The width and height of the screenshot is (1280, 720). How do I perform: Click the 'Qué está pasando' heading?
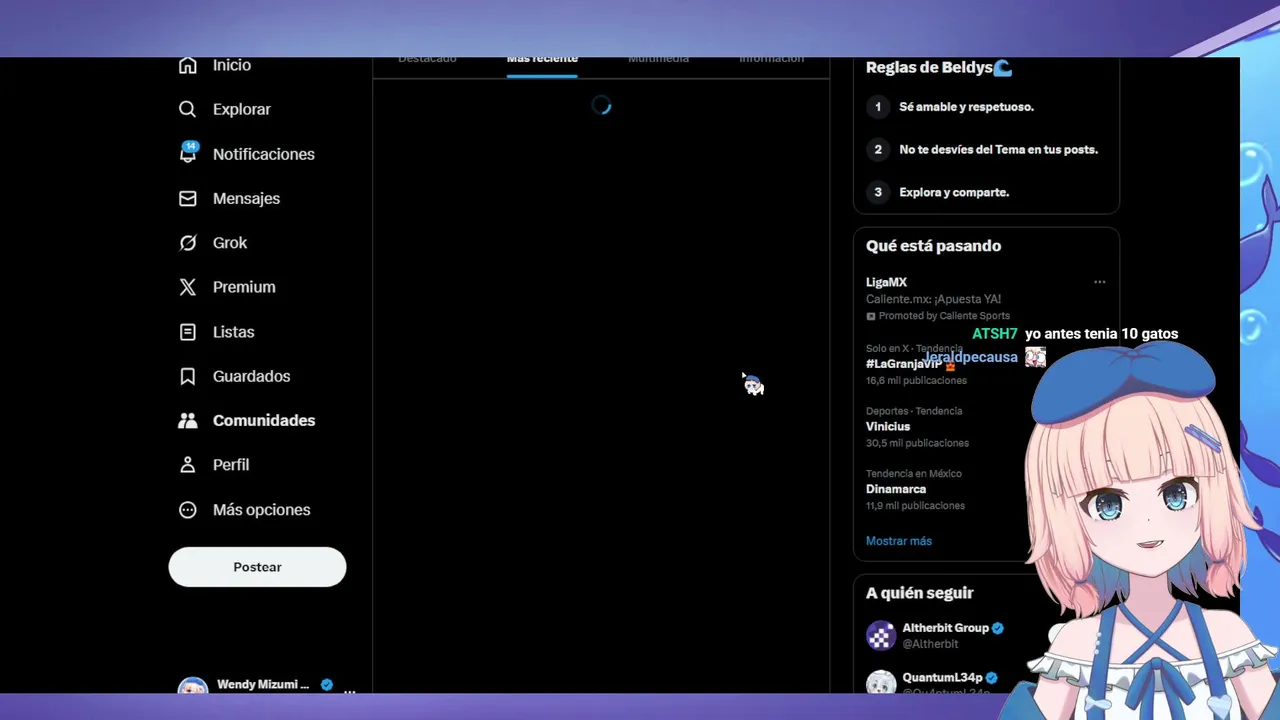[x=933, y=246]
